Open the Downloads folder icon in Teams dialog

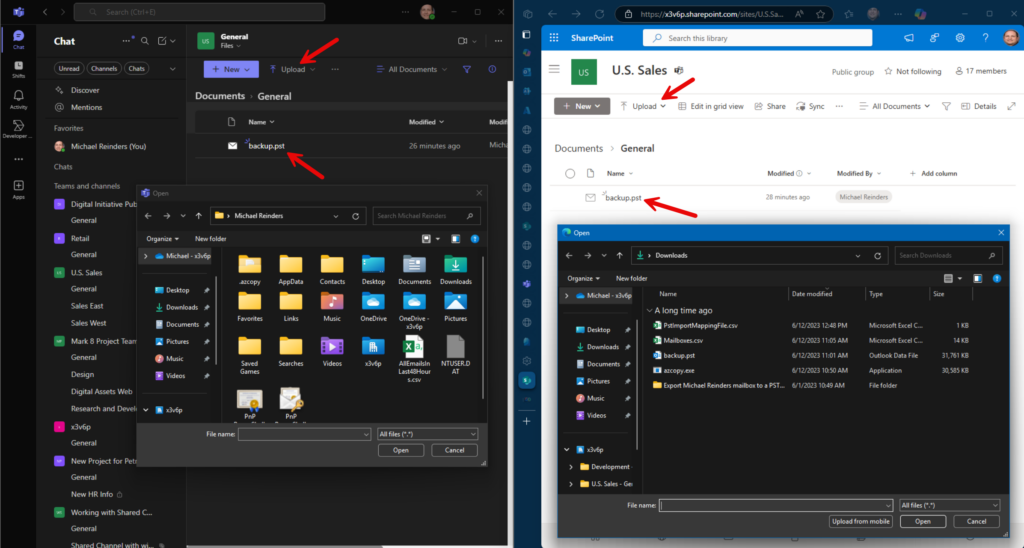point(455,269)
